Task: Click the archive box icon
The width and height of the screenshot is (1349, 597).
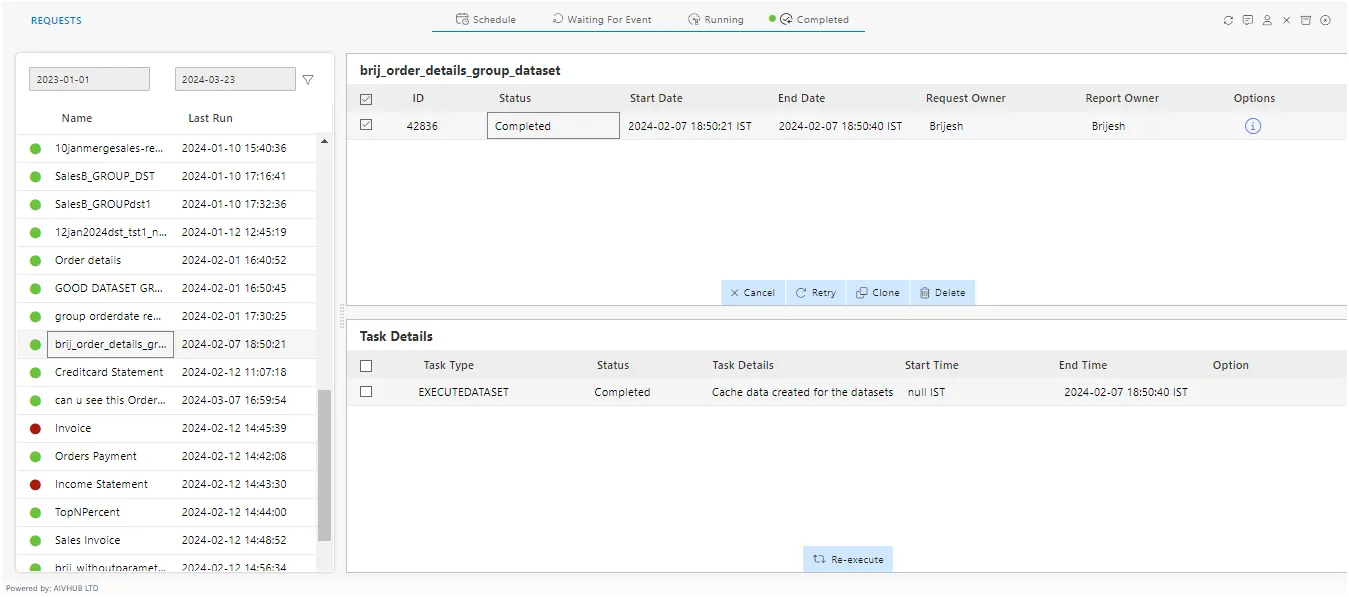Action: tap(1306, 20)
